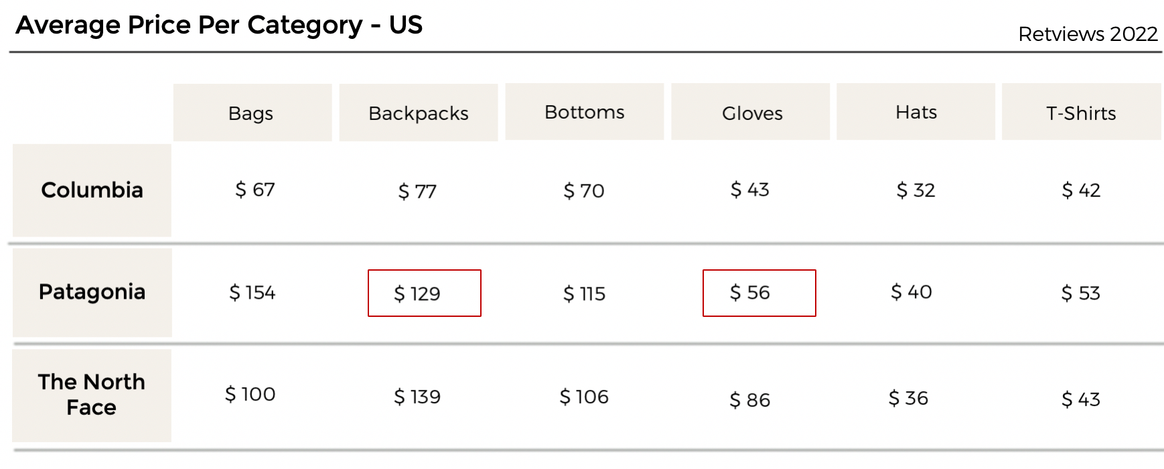Select the Patagonia row label
This screenshot has width=1164, height=469.
coord(92,292)
